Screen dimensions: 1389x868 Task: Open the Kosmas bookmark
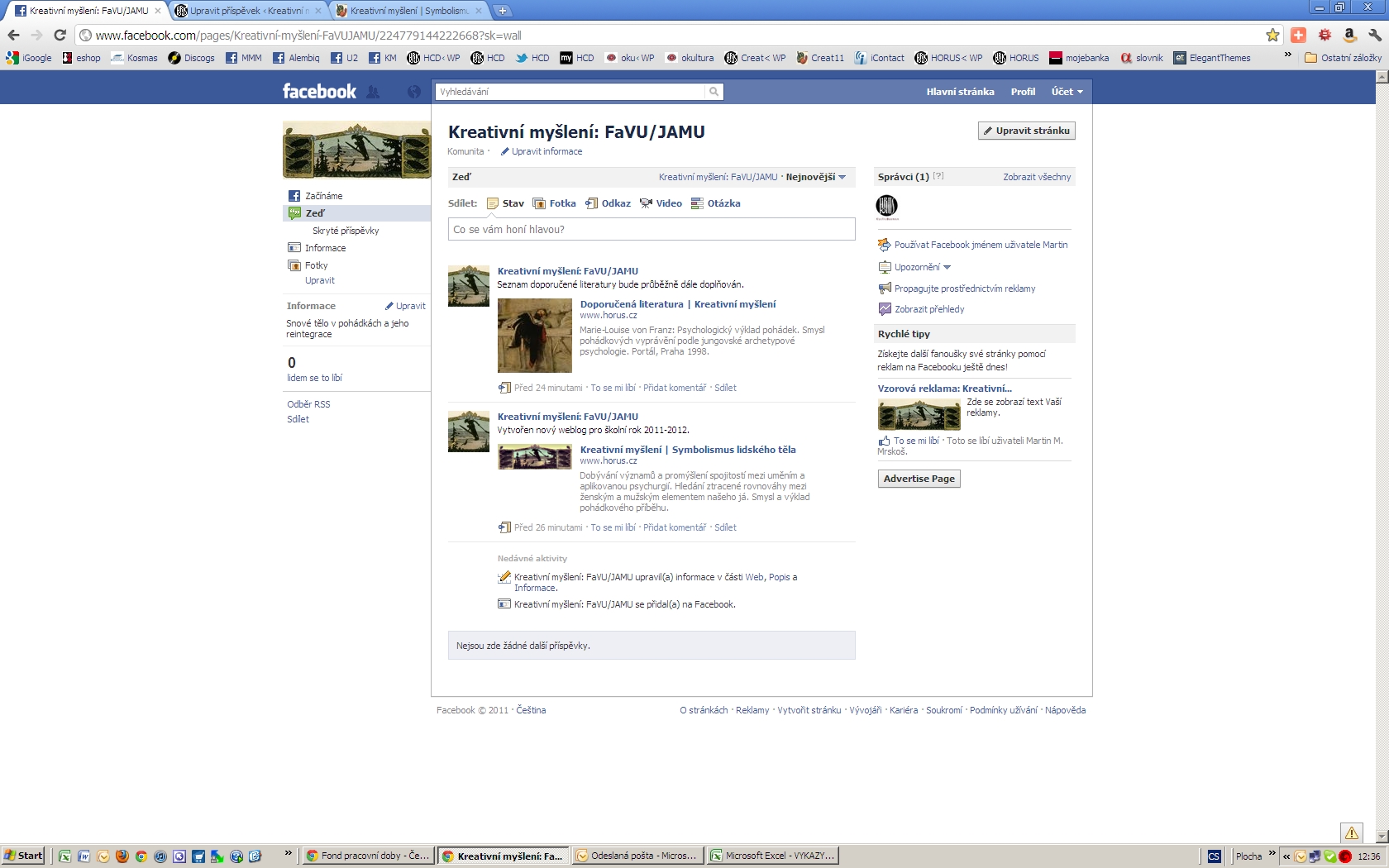click(134, 58)
